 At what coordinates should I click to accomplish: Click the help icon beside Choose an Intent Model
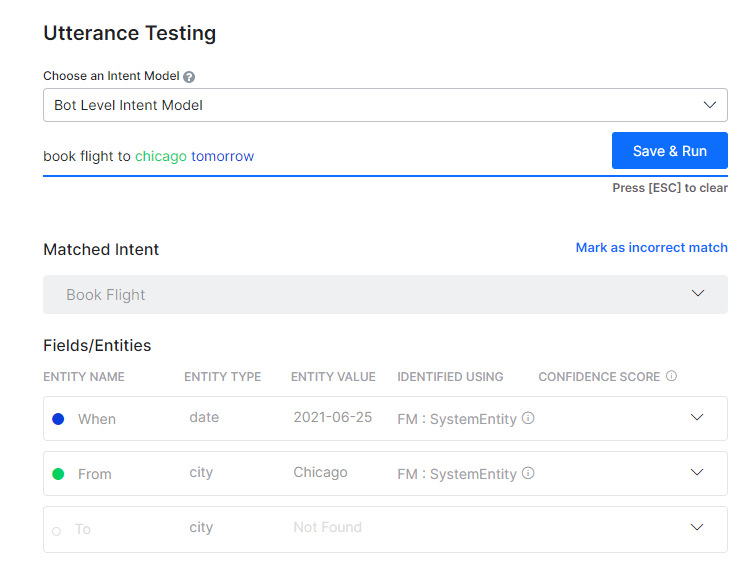[189, 77]
